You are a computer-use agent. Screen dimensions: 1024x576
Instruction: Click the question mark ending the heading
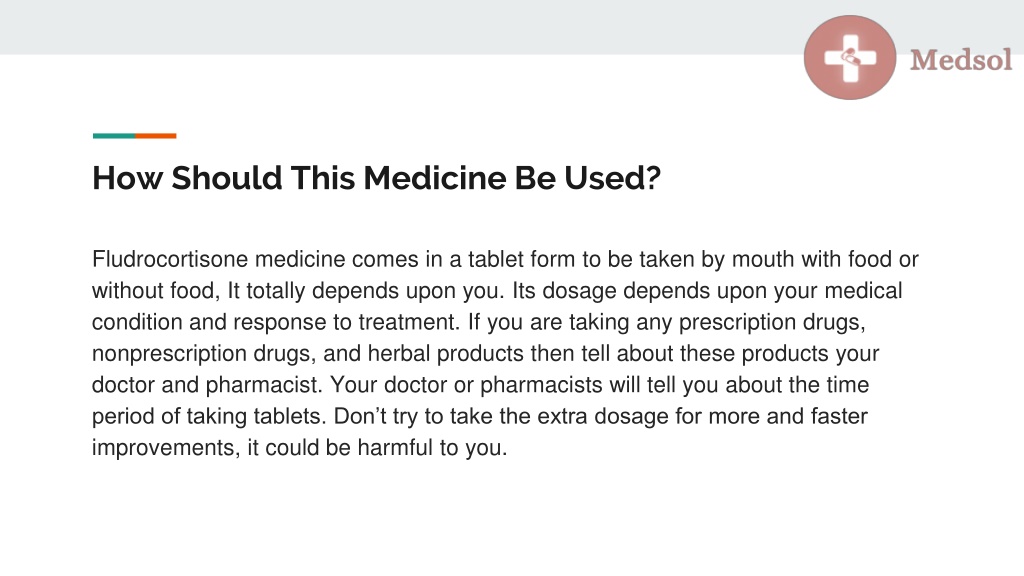653,178
